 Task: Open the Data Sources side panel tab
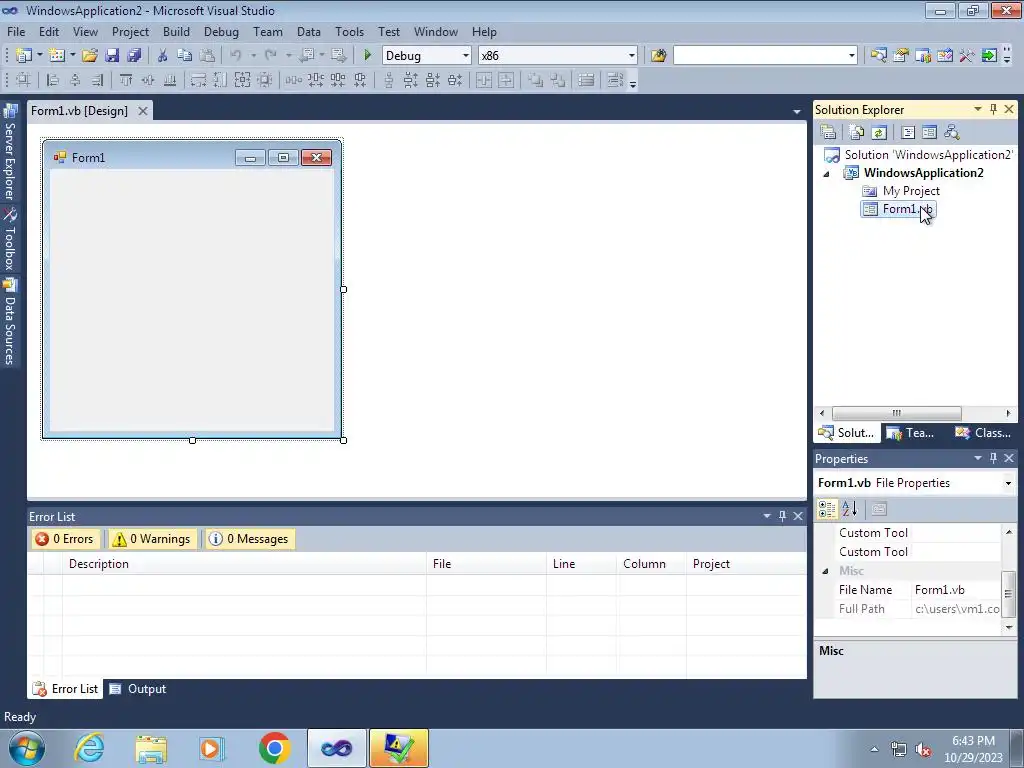pyautogui.click(x=10, y=321)
